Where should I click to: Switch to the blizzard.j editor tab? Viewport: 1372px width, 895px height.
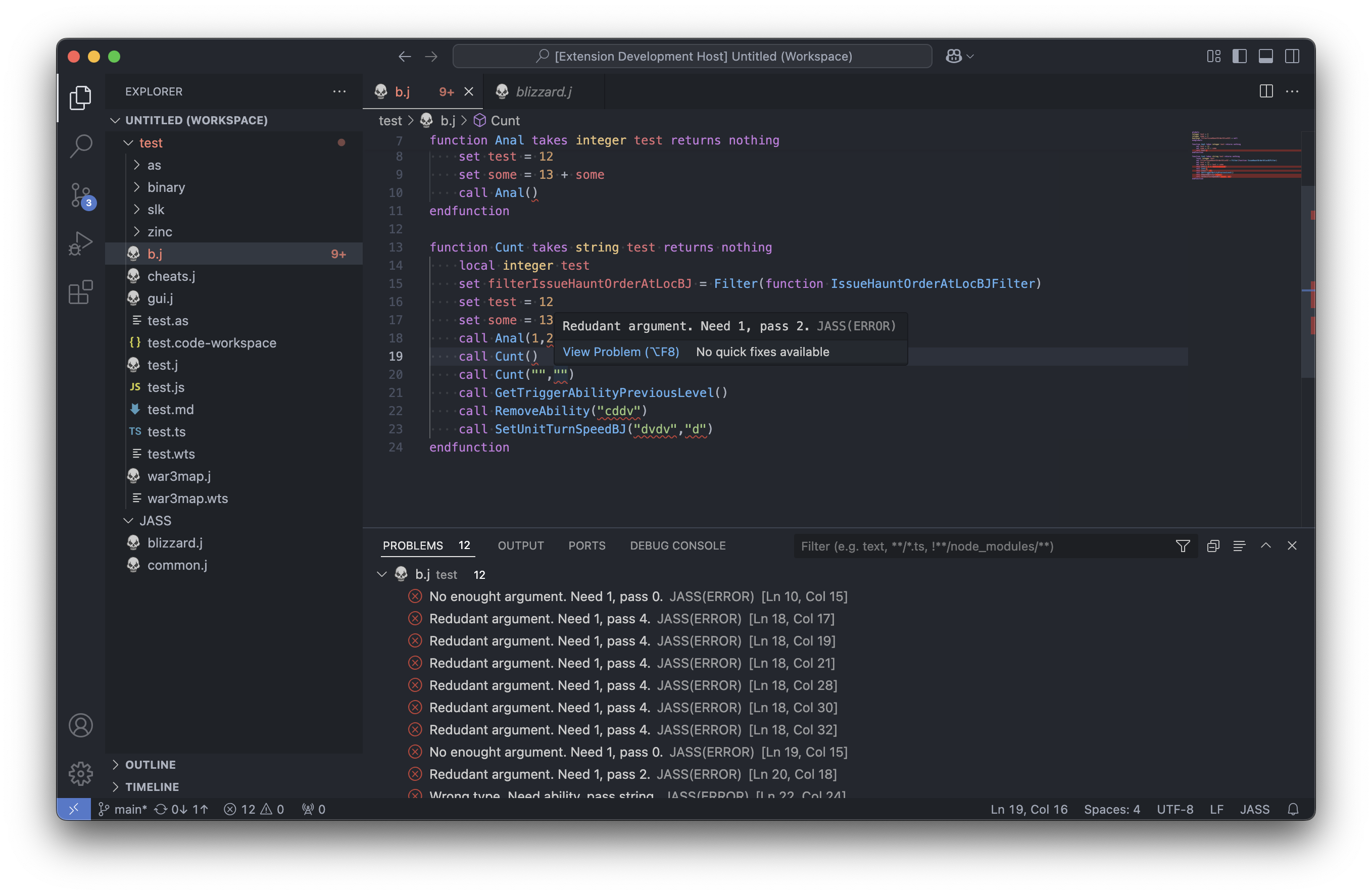click(x=543, y=91)
